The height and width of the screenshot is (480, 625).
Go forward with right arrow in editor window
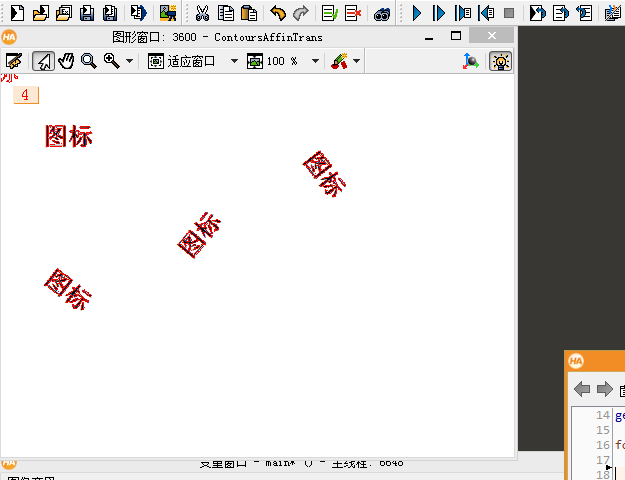pyautogui.click(x=605, y=389)
